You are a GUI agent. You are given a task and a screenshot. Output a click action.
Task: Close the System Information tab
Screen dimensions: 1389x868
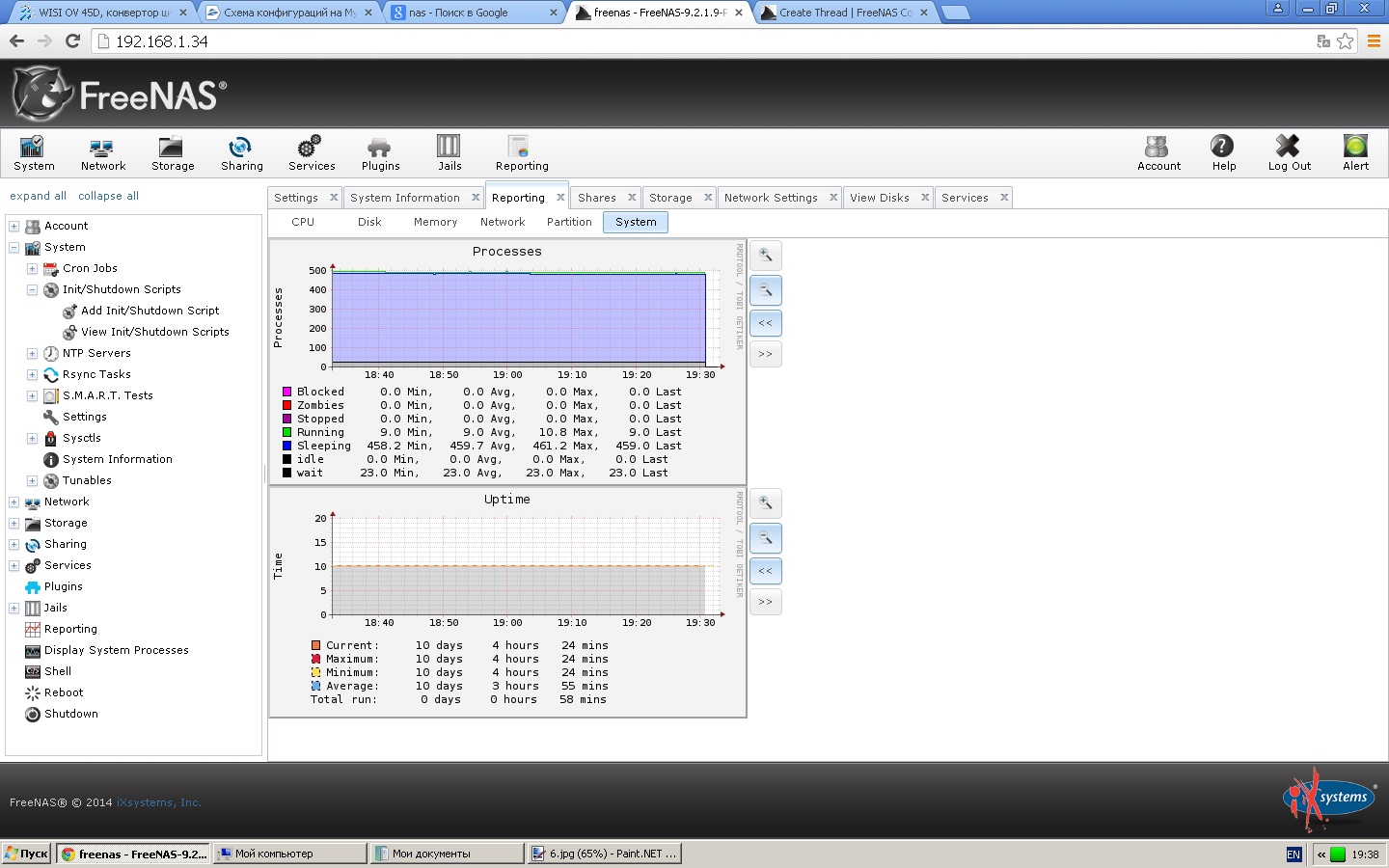click(476, 197)
